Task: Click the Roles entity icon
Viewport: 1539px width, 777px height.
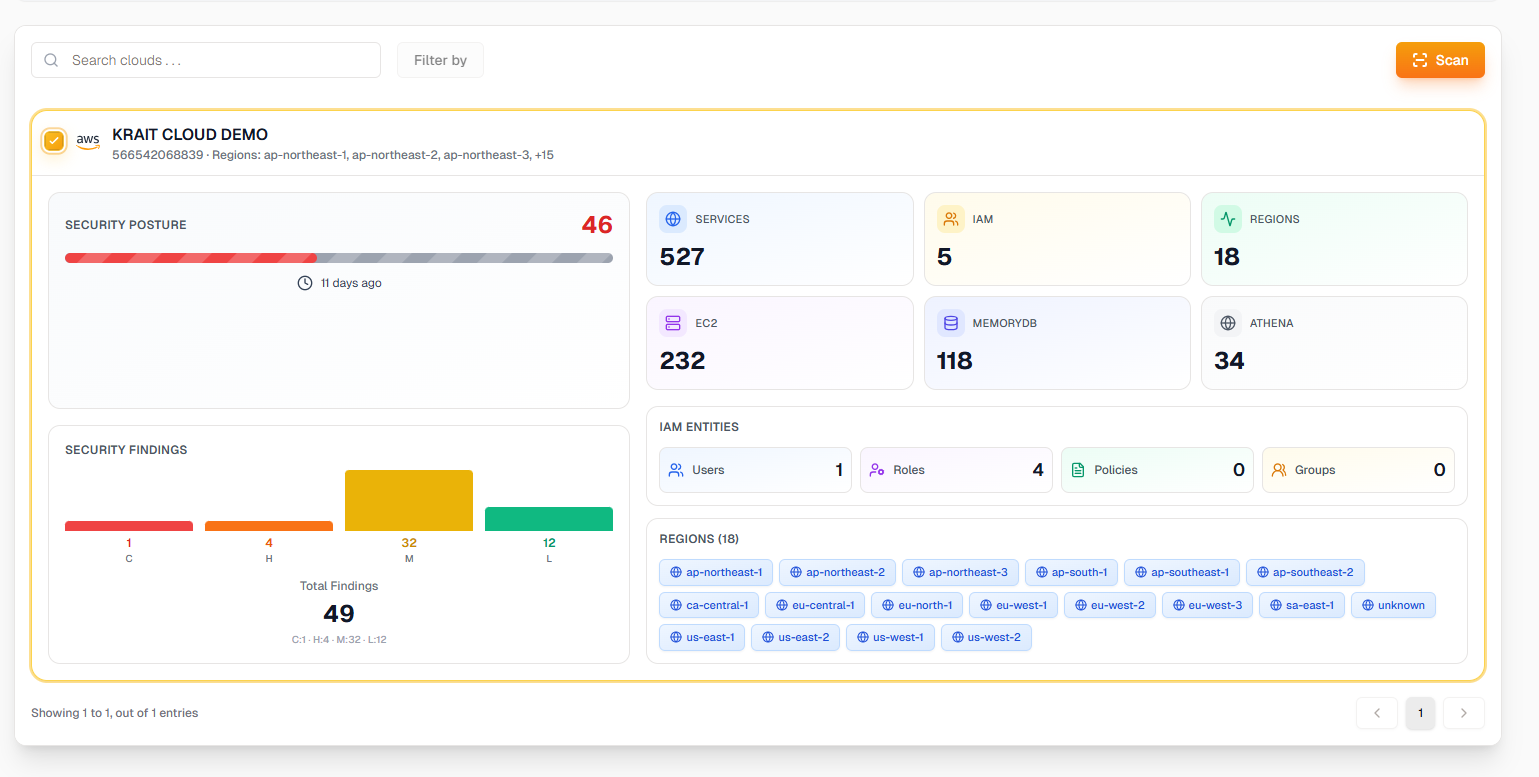Action: click(x=877, y=470)
